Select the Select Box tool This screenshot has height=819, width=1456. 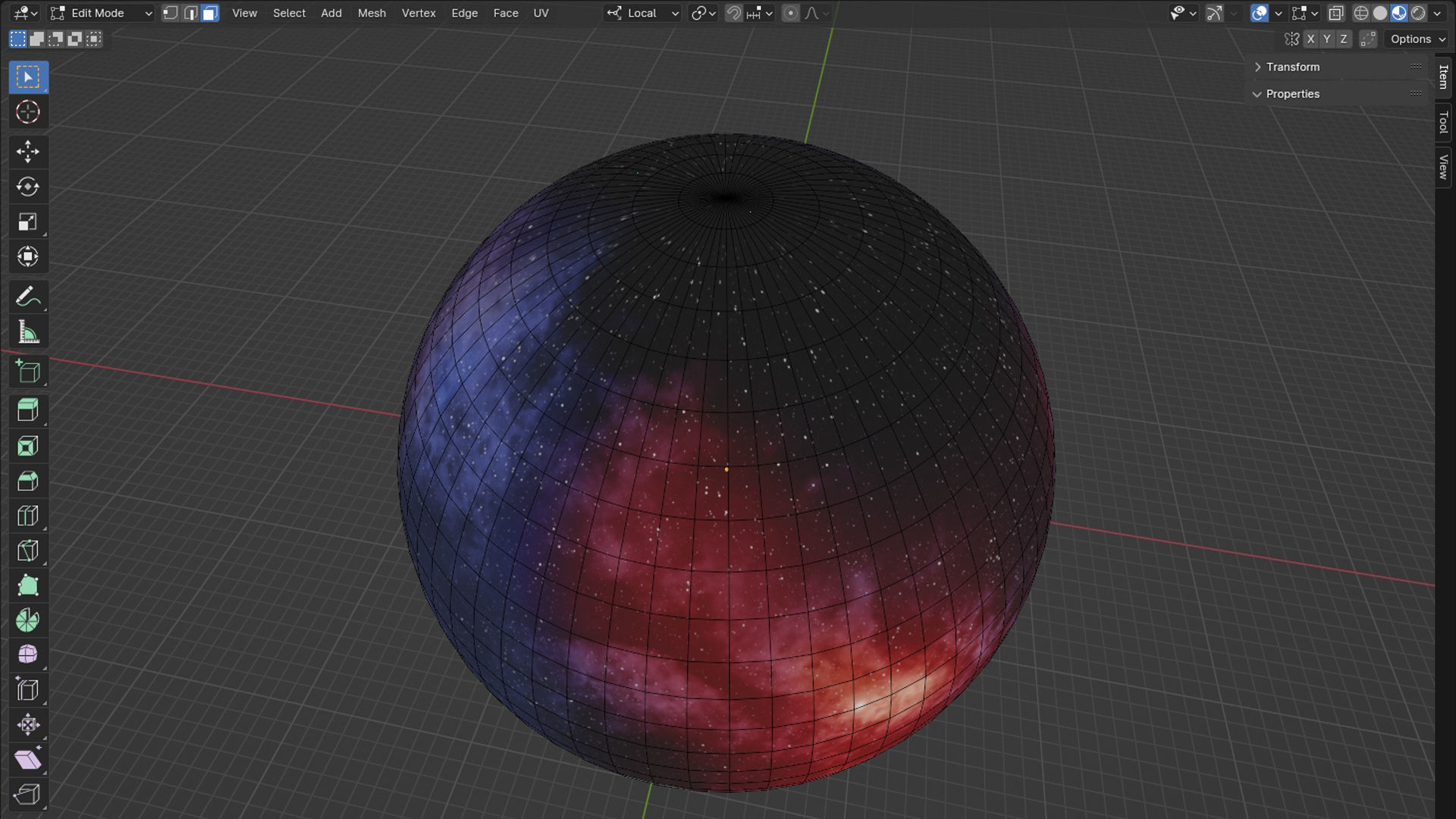coord(28,77)
